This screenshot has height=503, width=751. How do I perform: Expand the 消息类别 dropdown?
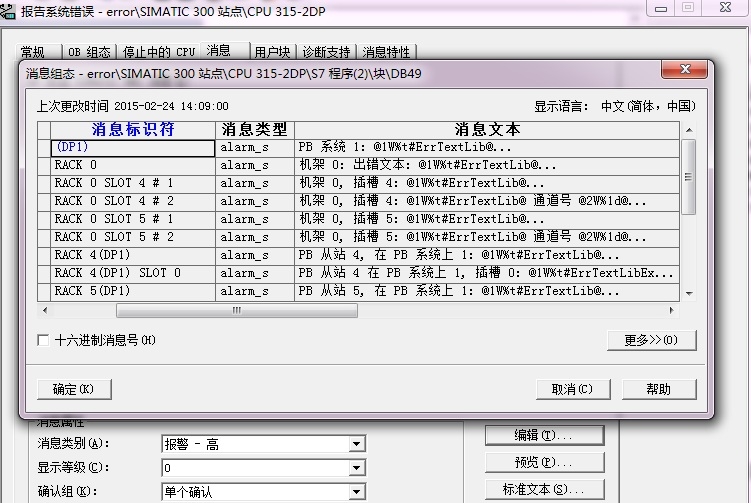coord(356,444)
